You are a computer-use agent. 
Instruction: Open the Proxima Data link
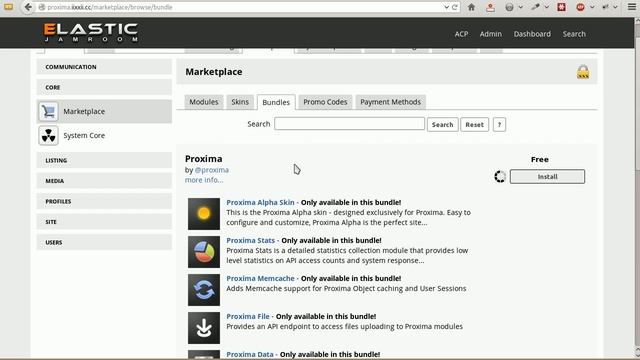click(x=250, y=354)
